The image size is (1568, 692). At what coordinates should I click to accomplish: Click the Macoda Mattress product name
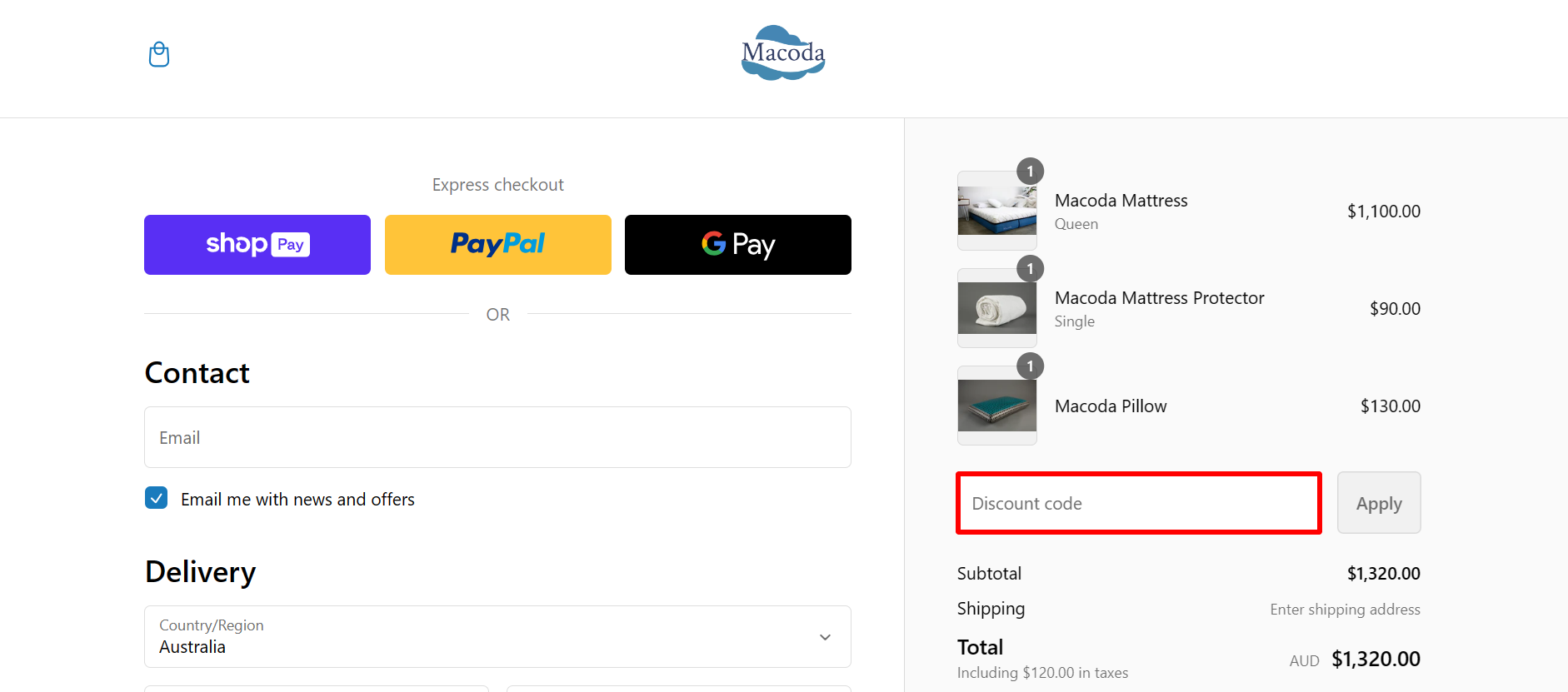1121,201
